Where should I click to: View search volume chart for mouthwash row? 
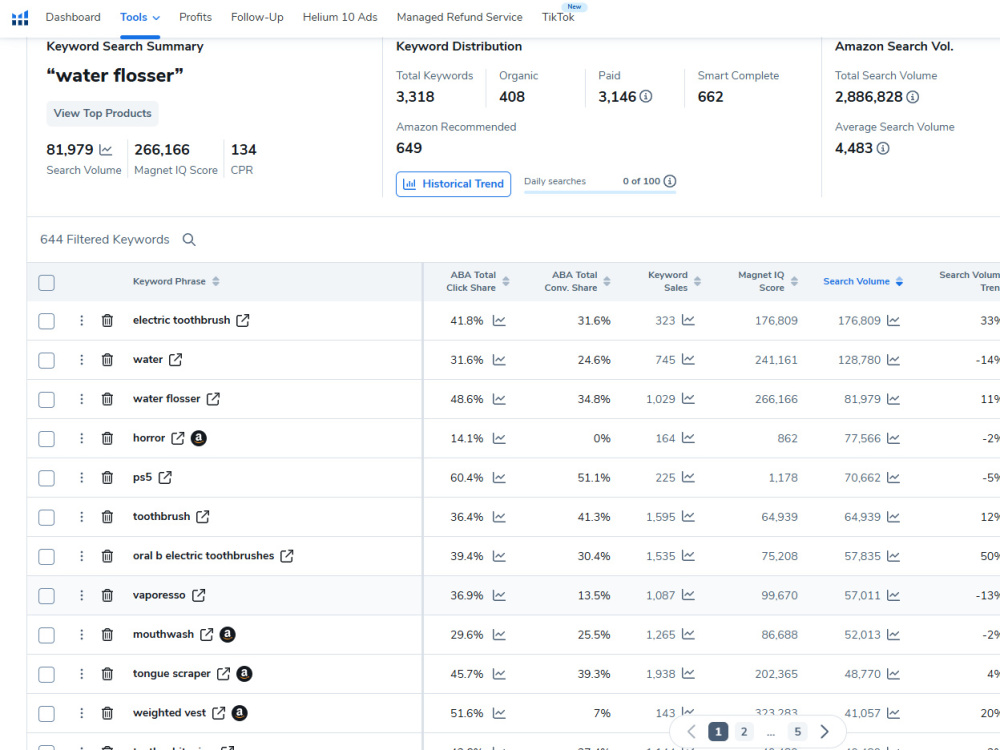pos(893,635)
